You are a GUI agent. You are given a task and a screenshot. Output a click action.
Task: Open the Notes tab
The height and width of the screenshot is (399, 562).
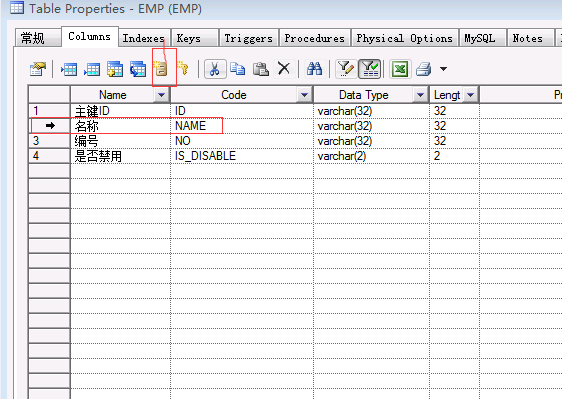click(x=530, y=38)
